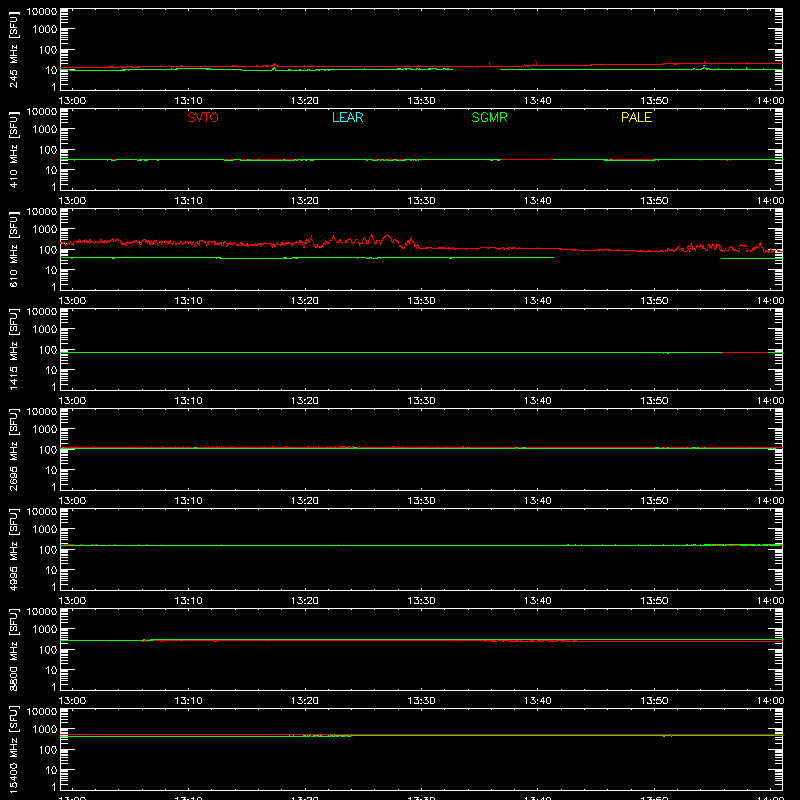Select the '2695 MHz [SFU]' axis title
Screen dimensions: 800x800
(14, 449)
